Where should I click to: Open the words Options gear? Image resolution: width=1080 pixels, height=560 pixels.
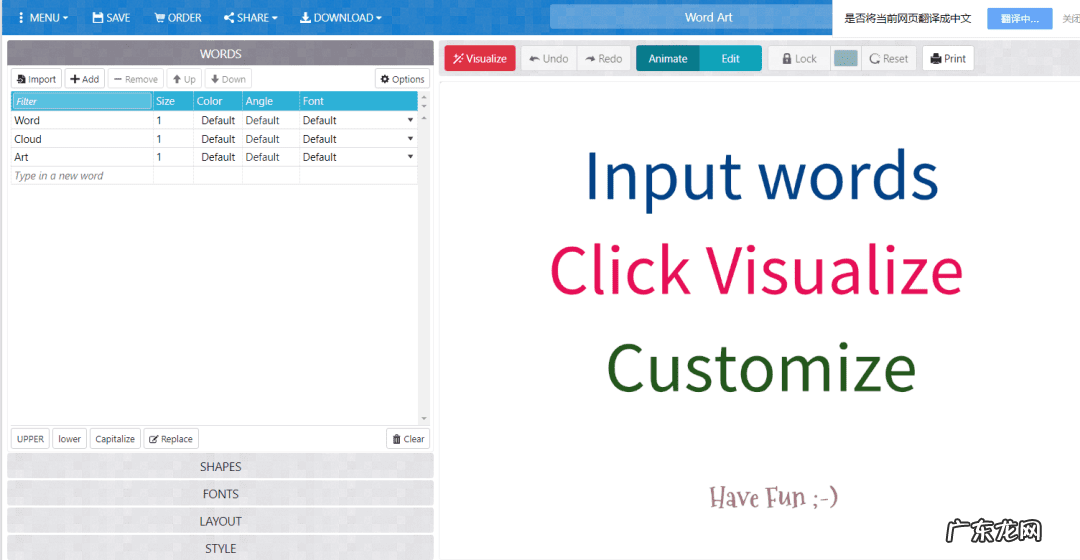tap(402, 79)
